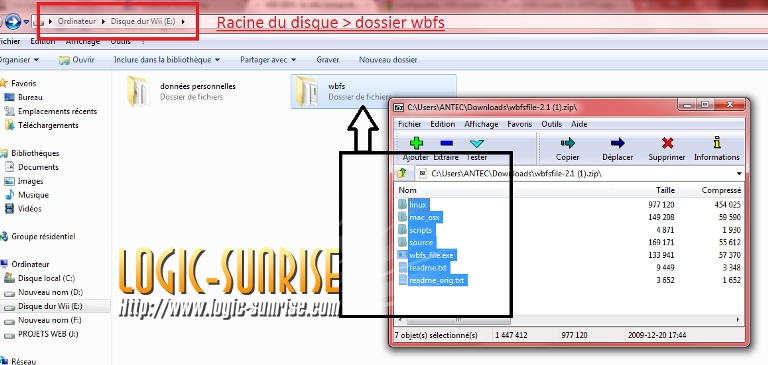Open the Outils menu in 7-Zip
Viewport: 768px width, 365px height.
coord(551,124)
